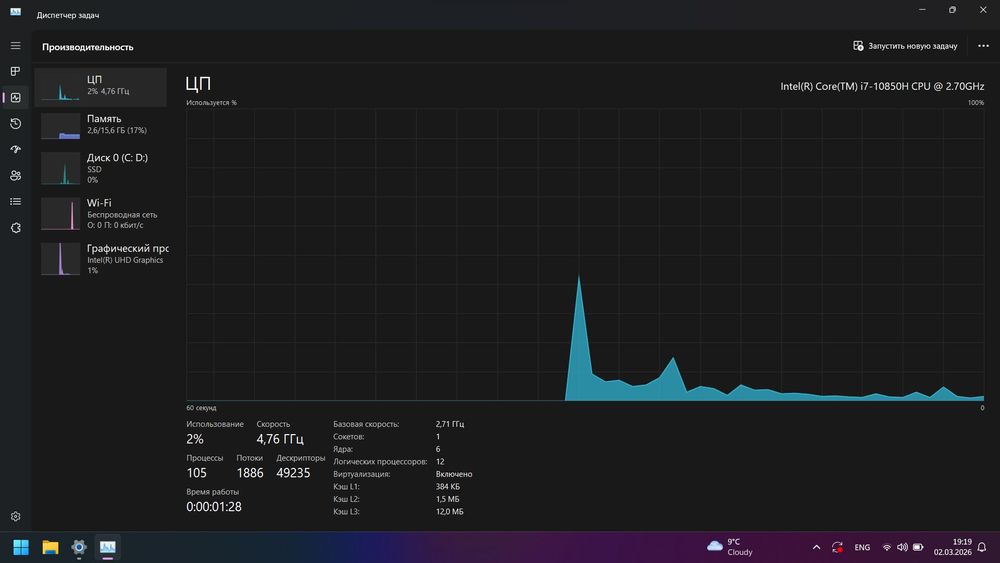Open the Services page icon
The image size is (1000, 563).
[15, 228]
